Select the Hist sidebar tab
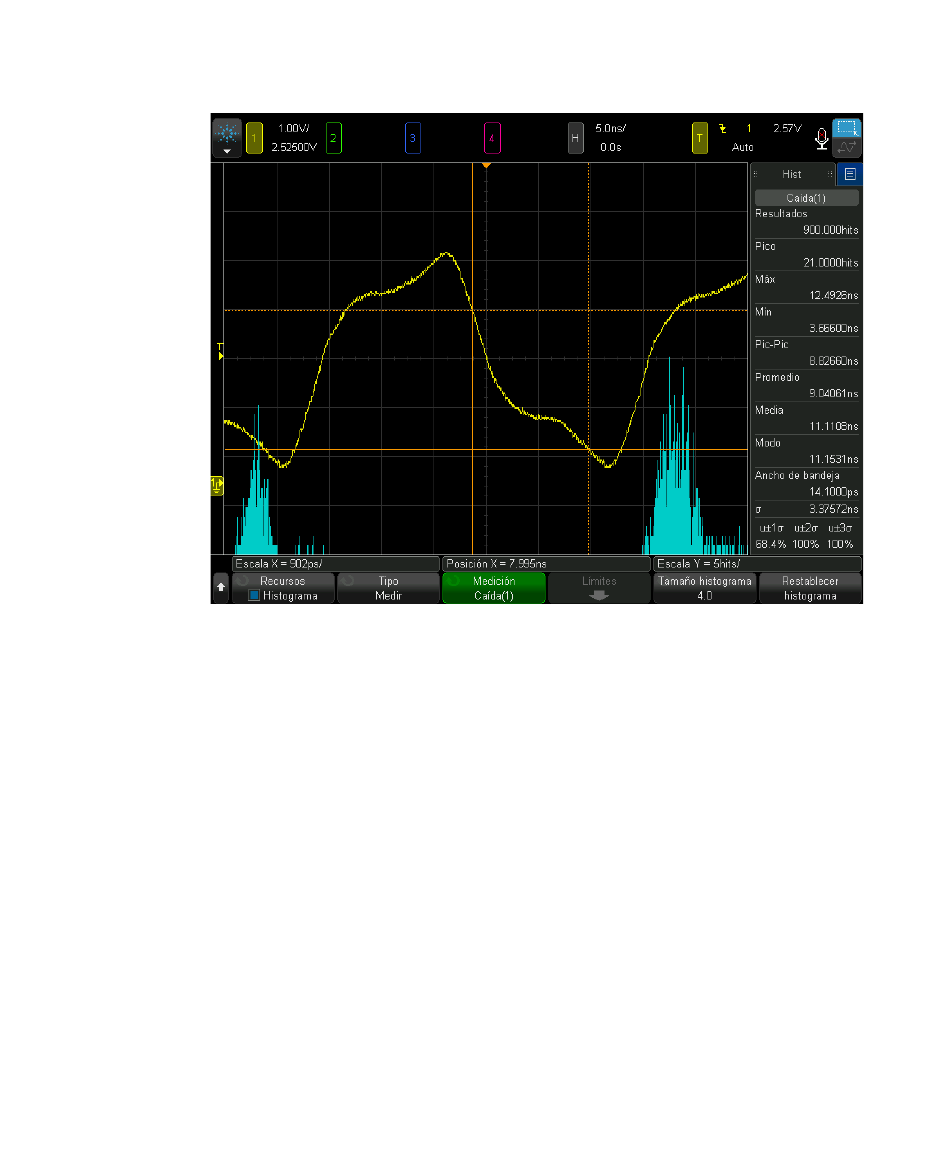 tap(792, 174)
